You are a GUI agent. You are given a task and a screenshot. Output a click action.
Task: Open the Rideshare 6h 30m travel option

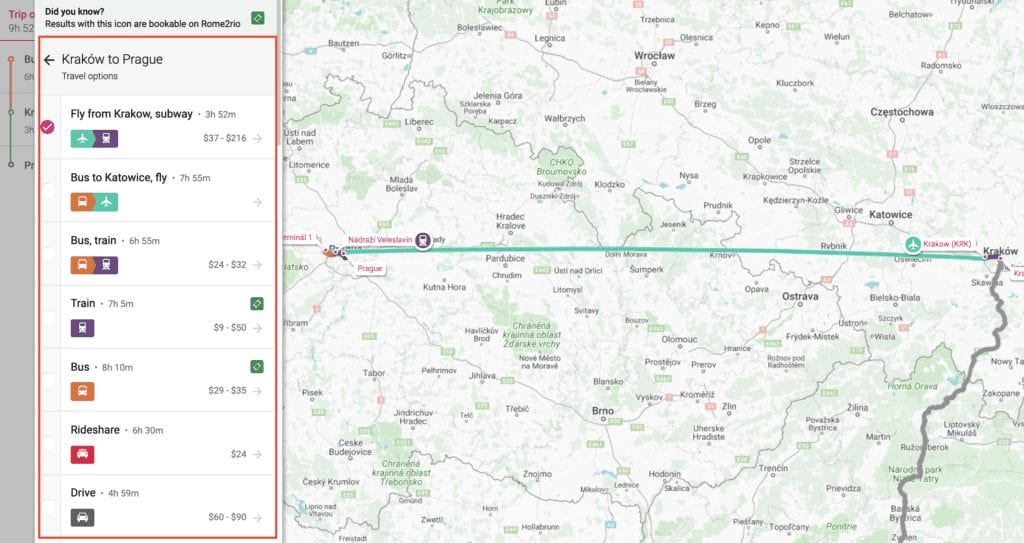157,443
